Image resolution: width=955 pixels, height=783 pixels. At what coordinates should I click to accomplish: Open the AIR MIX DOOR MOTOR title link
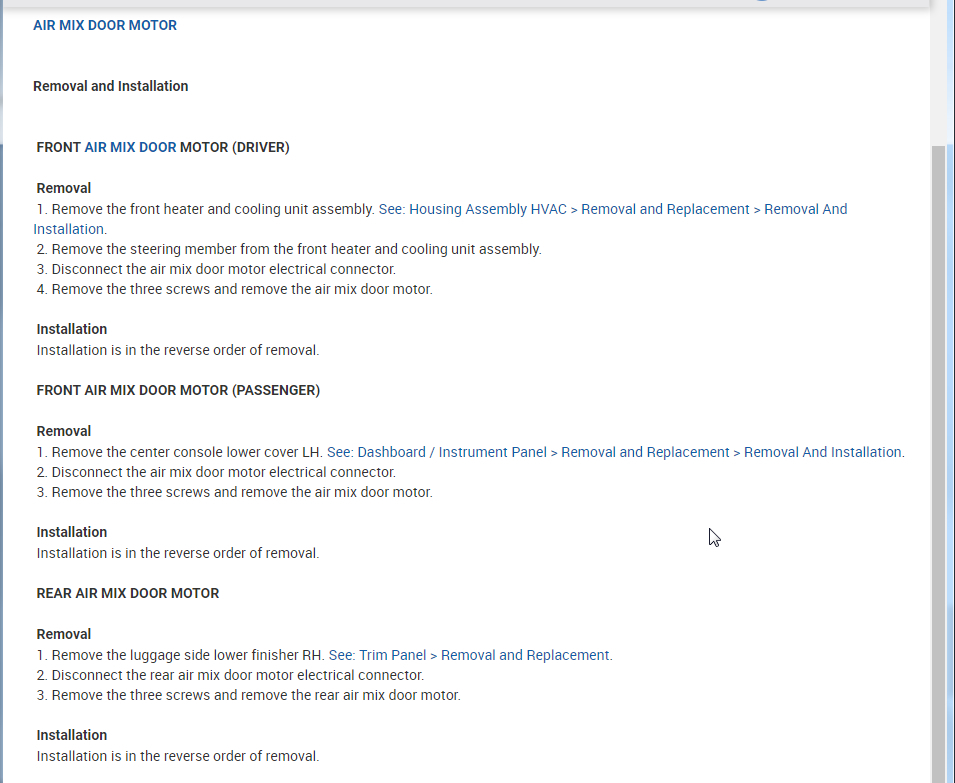(x=105, y=25)
